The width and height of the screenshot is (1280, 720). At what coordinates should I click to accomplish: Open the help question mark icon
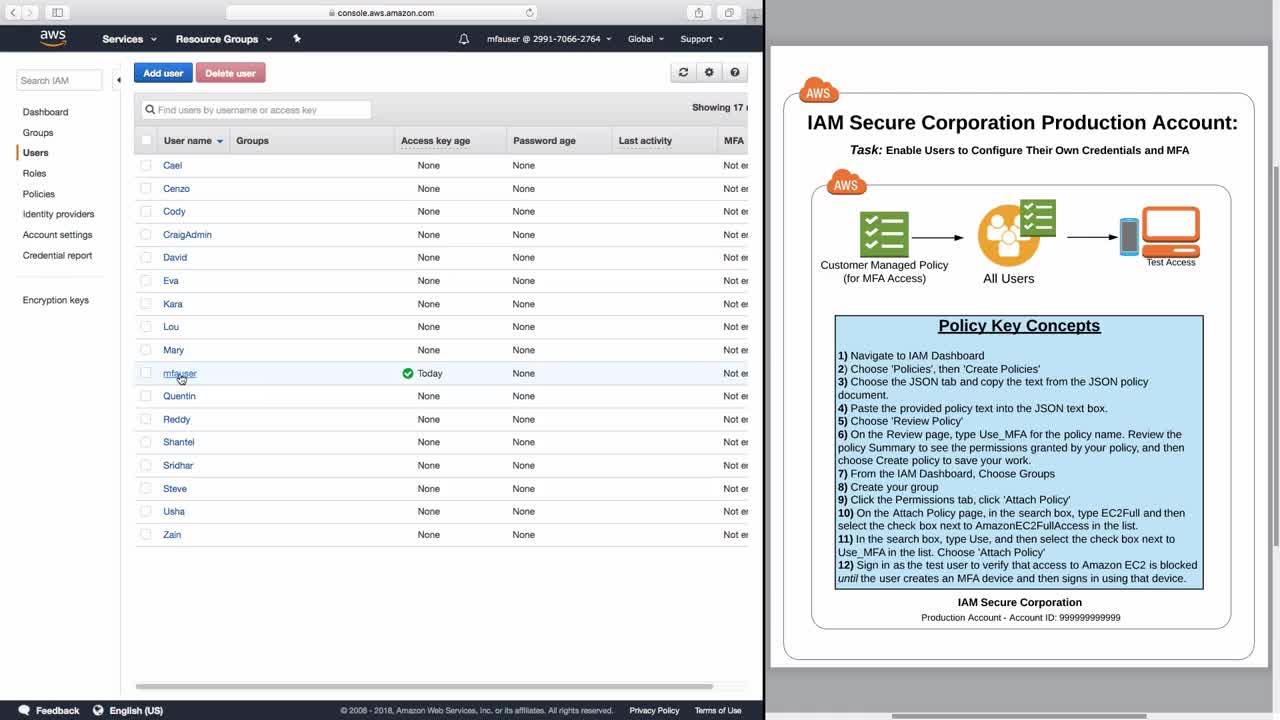coord(735,72)
